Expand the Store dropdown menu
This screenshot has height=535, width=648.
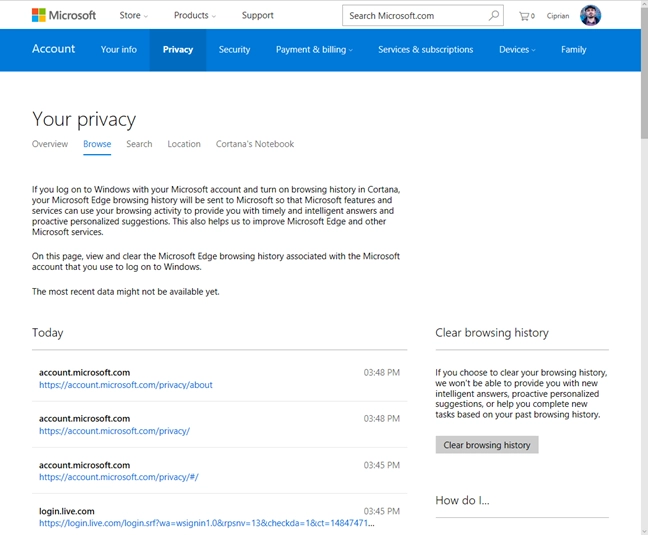pos(133,15)
